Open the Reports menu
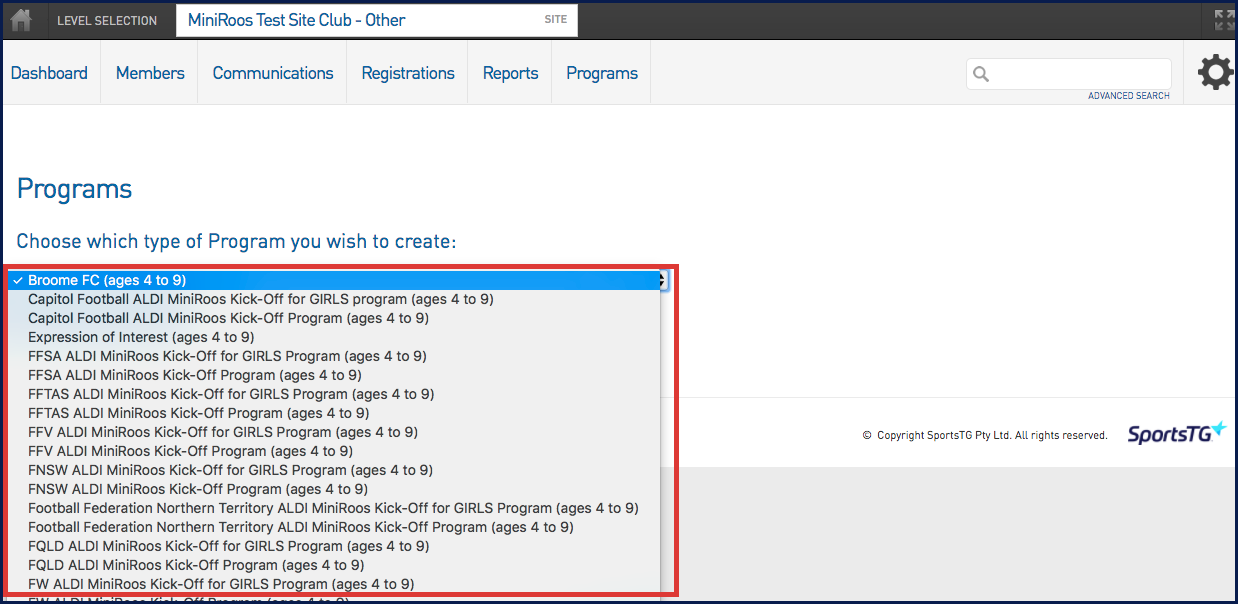The height and width of the screenshot is (604, 1238). click(x=510, y=73)
